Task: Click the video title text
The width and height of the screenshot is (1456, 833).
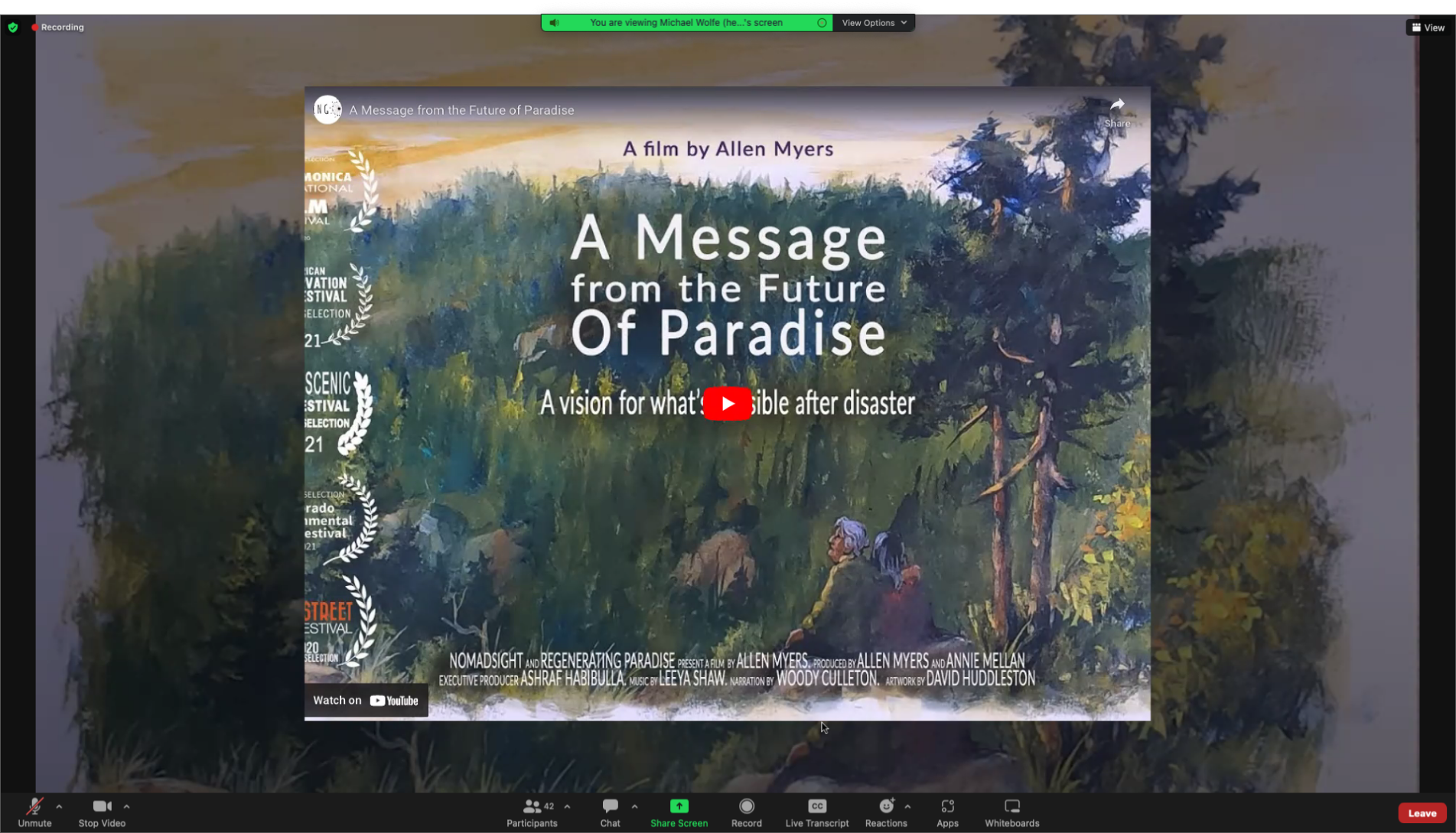Action: (x=461, y=110)
